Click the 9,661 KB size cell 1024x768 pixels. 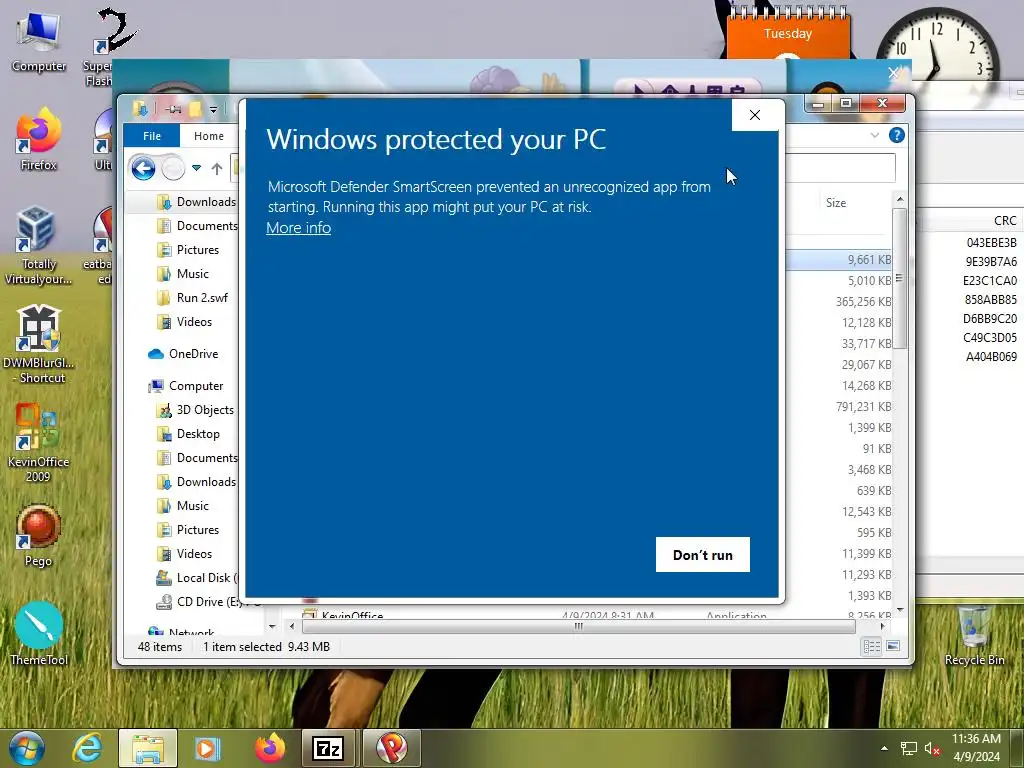tap(869, 260)
